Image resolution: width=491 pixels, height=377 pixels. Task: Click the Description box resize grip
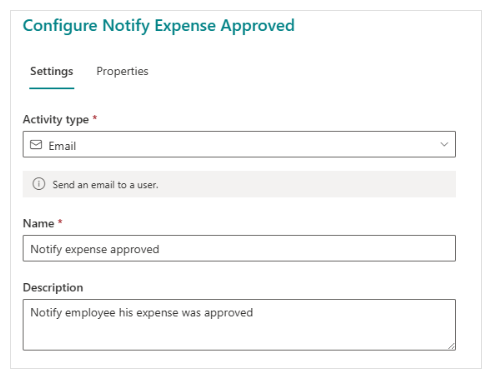451,346
